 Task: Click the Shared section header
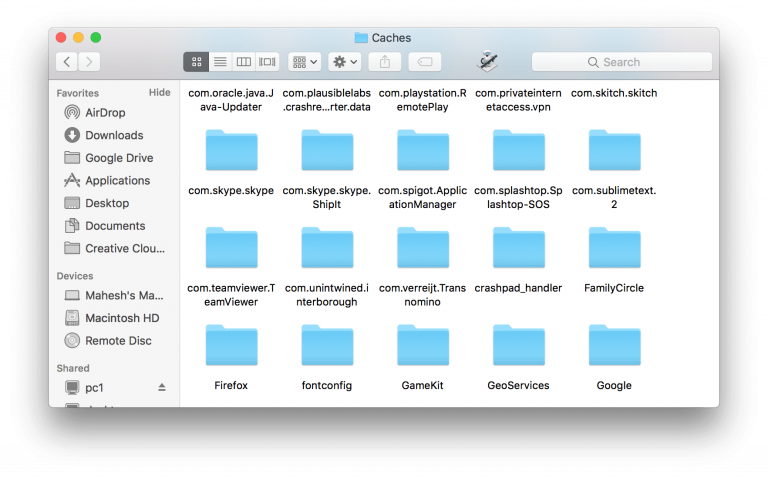(73, 368)
